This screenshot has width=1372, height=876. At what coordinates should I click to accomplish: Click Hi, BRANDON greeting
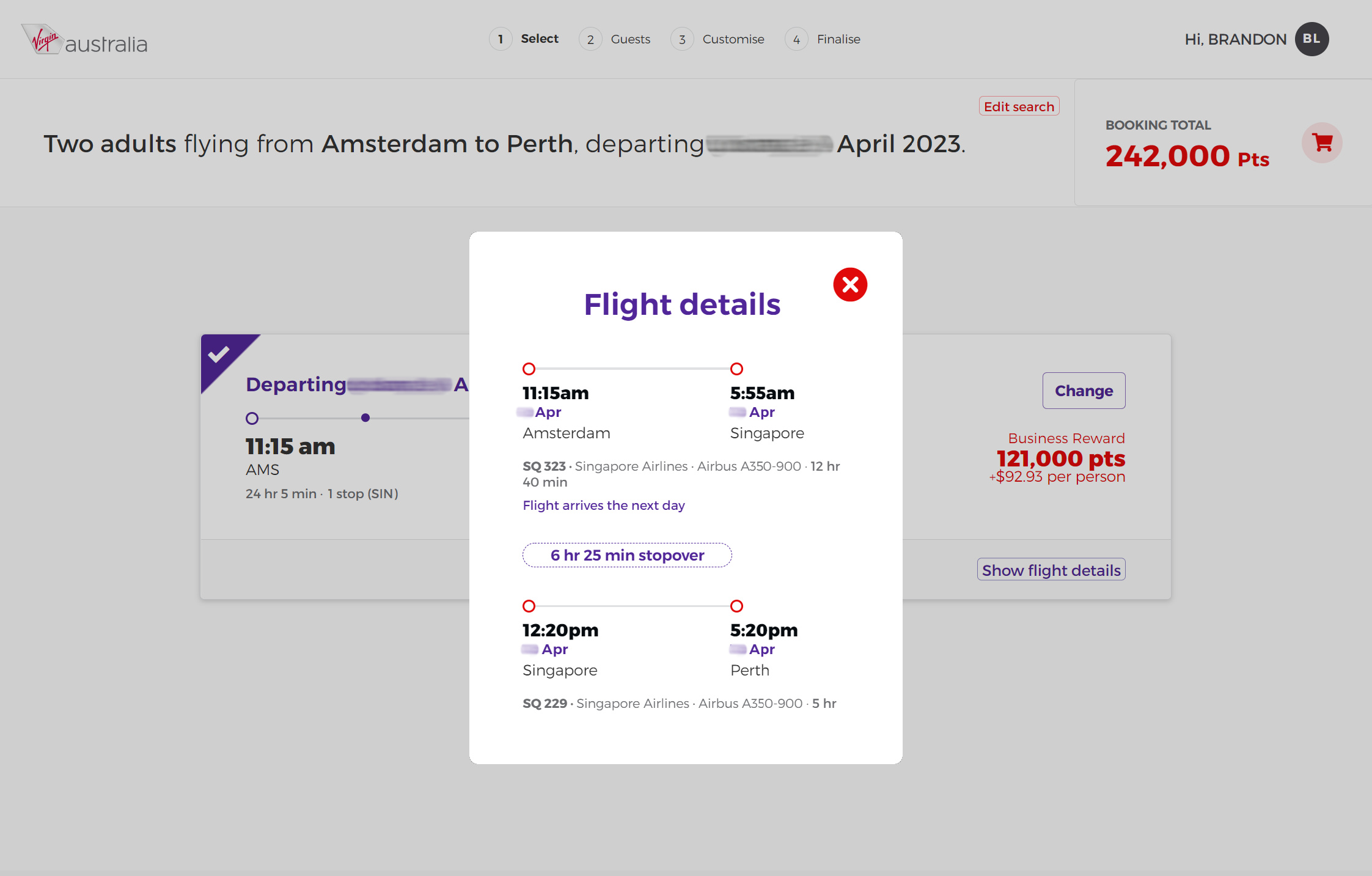click(x=1235, y=39)
